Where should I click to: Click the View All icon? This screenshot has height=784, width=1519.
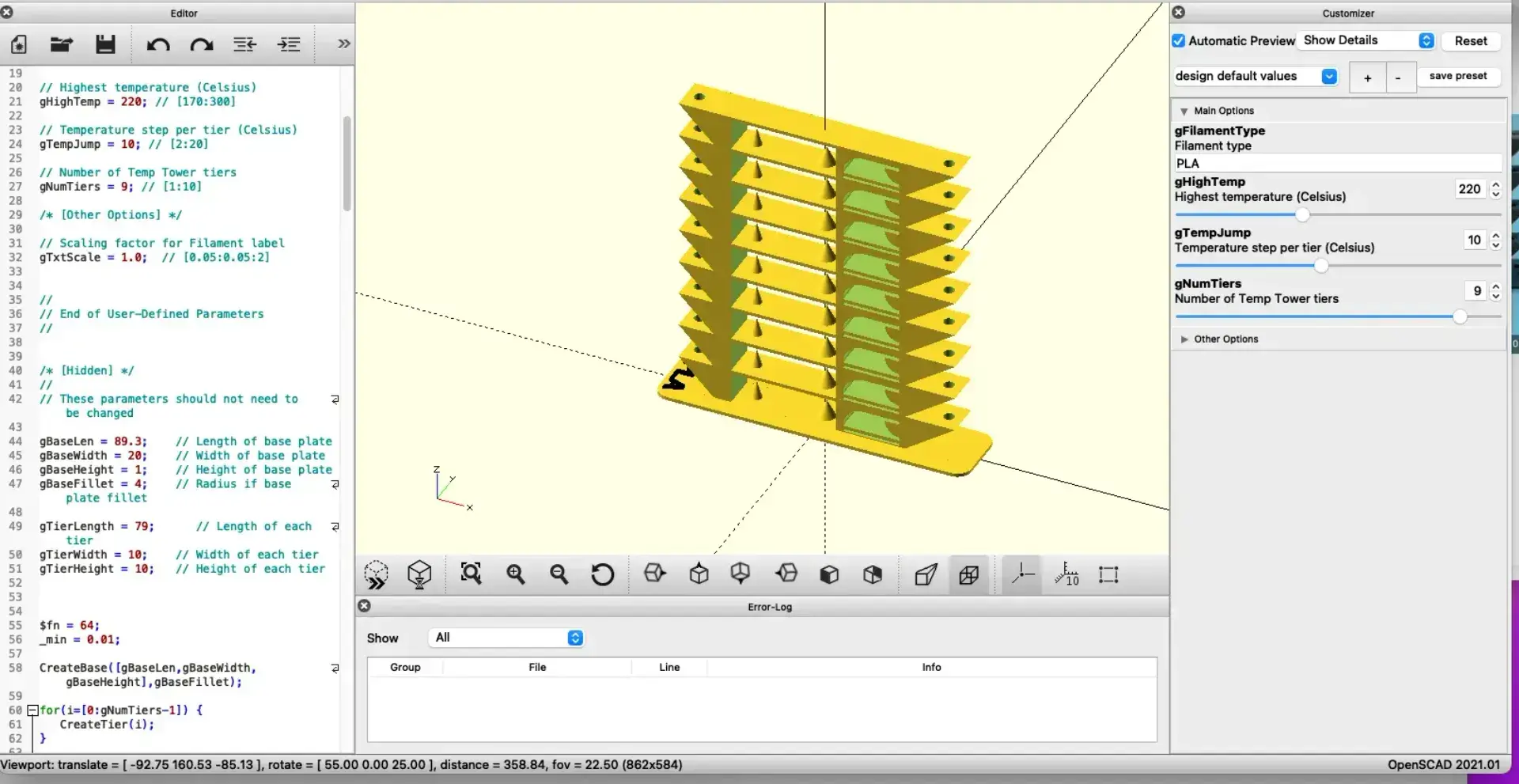[x=472, y=574]
